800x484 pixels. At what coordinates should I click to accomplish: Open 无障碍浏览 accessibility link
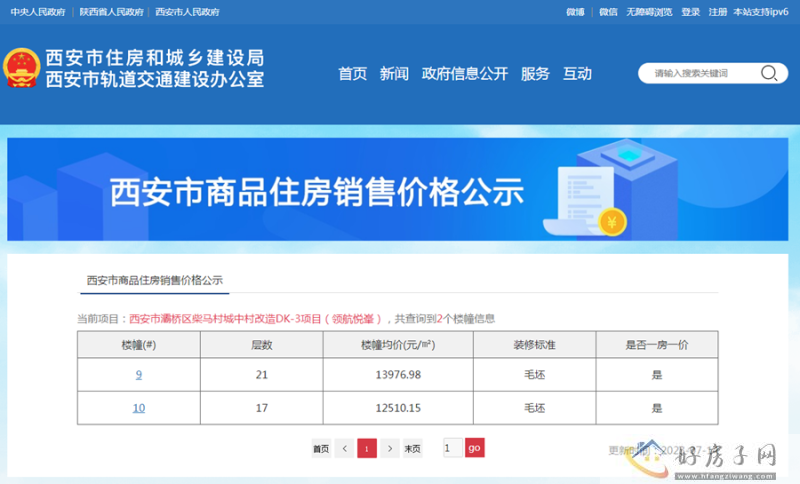tap(649, 12)
